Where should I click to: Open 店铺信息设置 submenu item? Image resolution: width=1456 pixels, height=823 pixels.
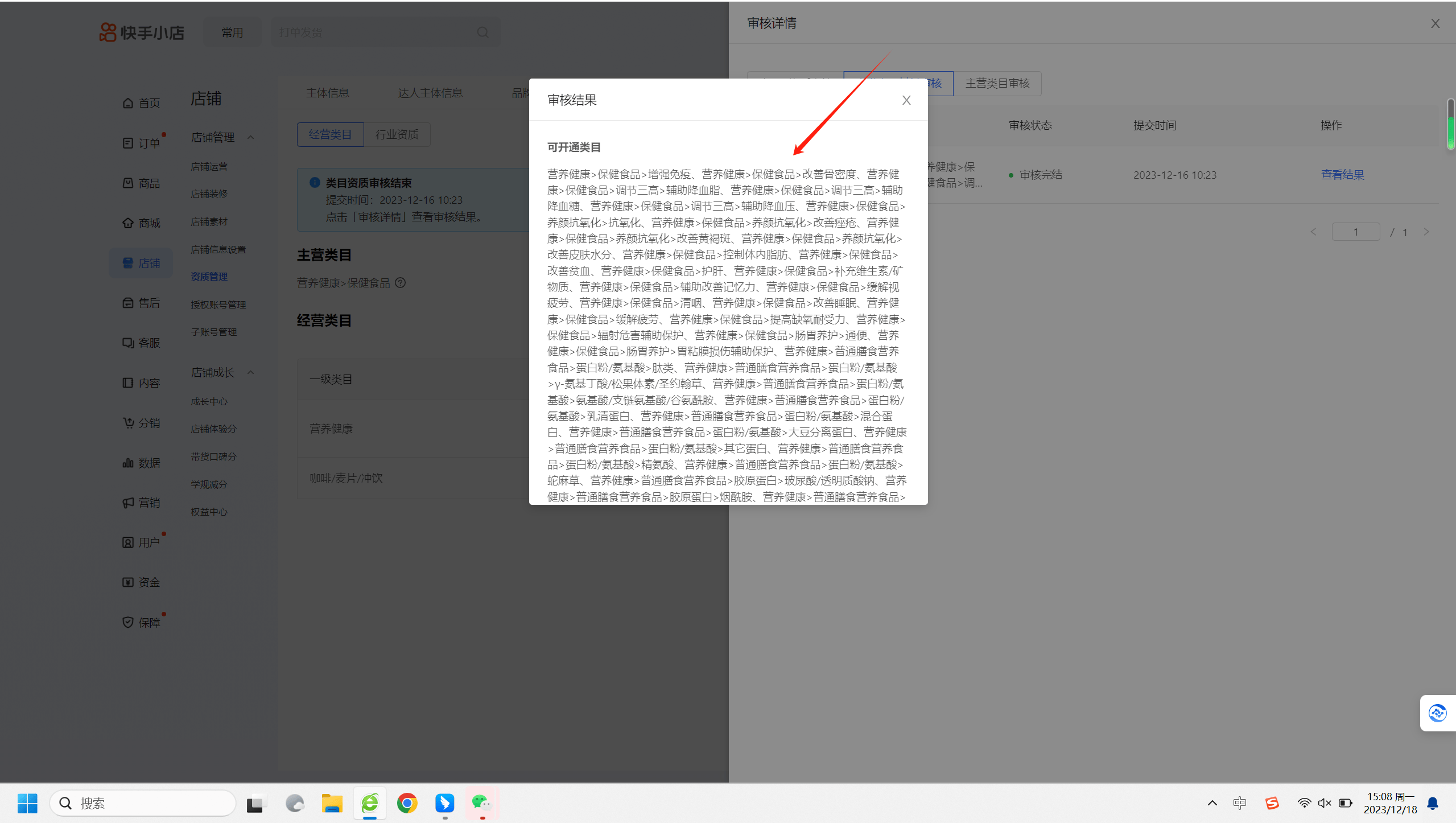tap(218, 249)
